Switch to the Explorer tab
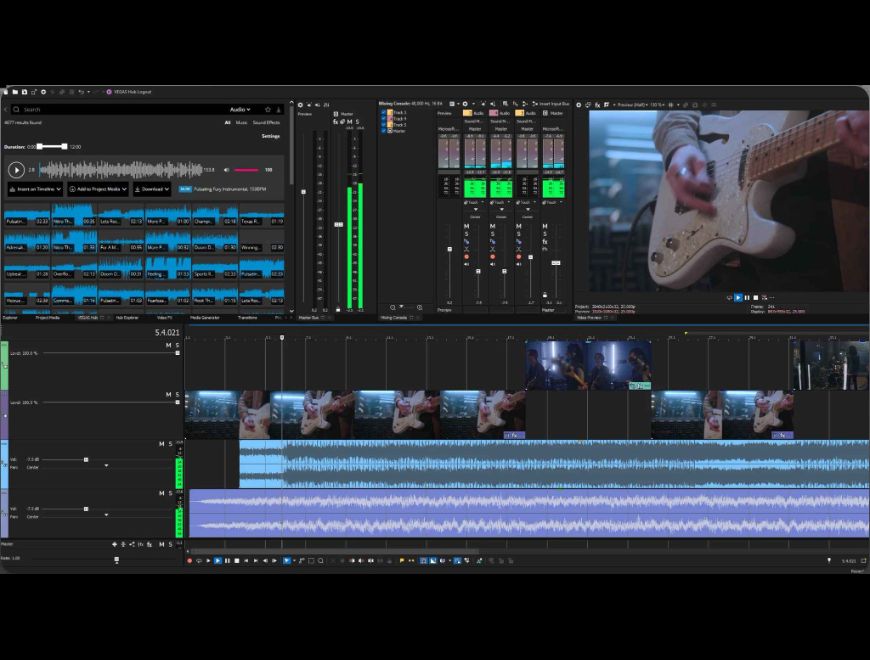The image size is (870, 660). tap(10, 318)
